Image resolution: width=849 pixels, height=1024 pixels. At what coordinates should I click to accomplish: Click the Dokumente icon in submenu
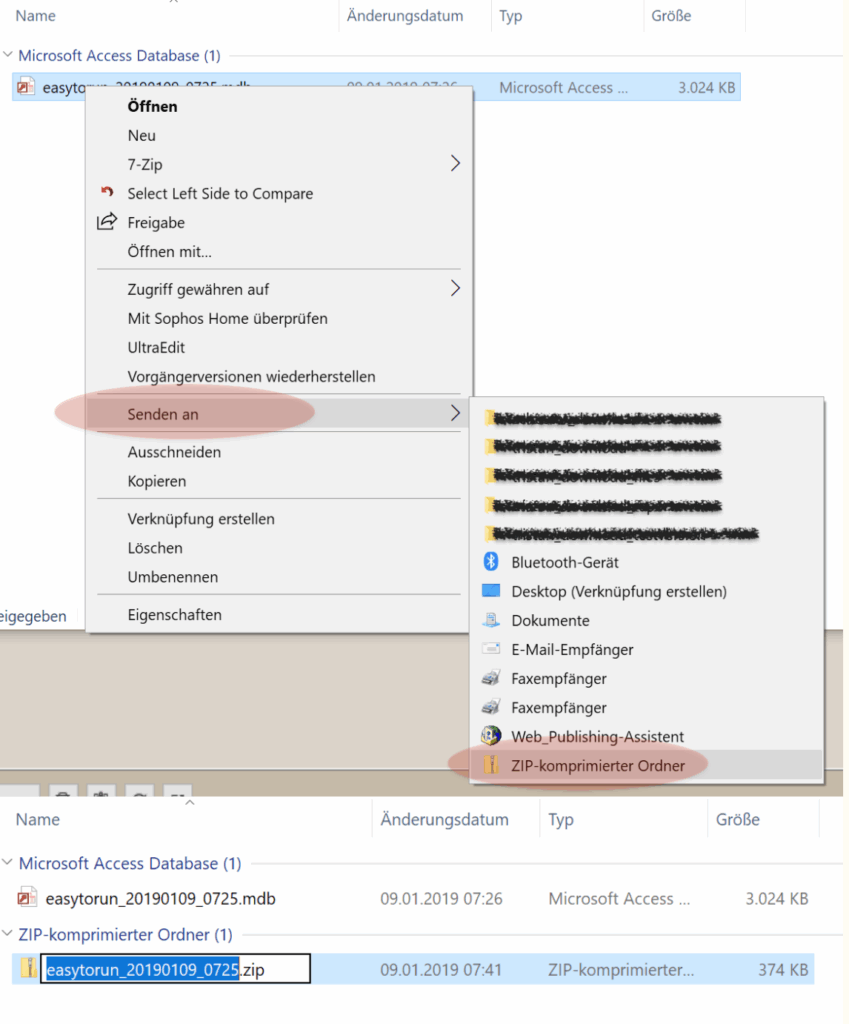click(491, 620)
